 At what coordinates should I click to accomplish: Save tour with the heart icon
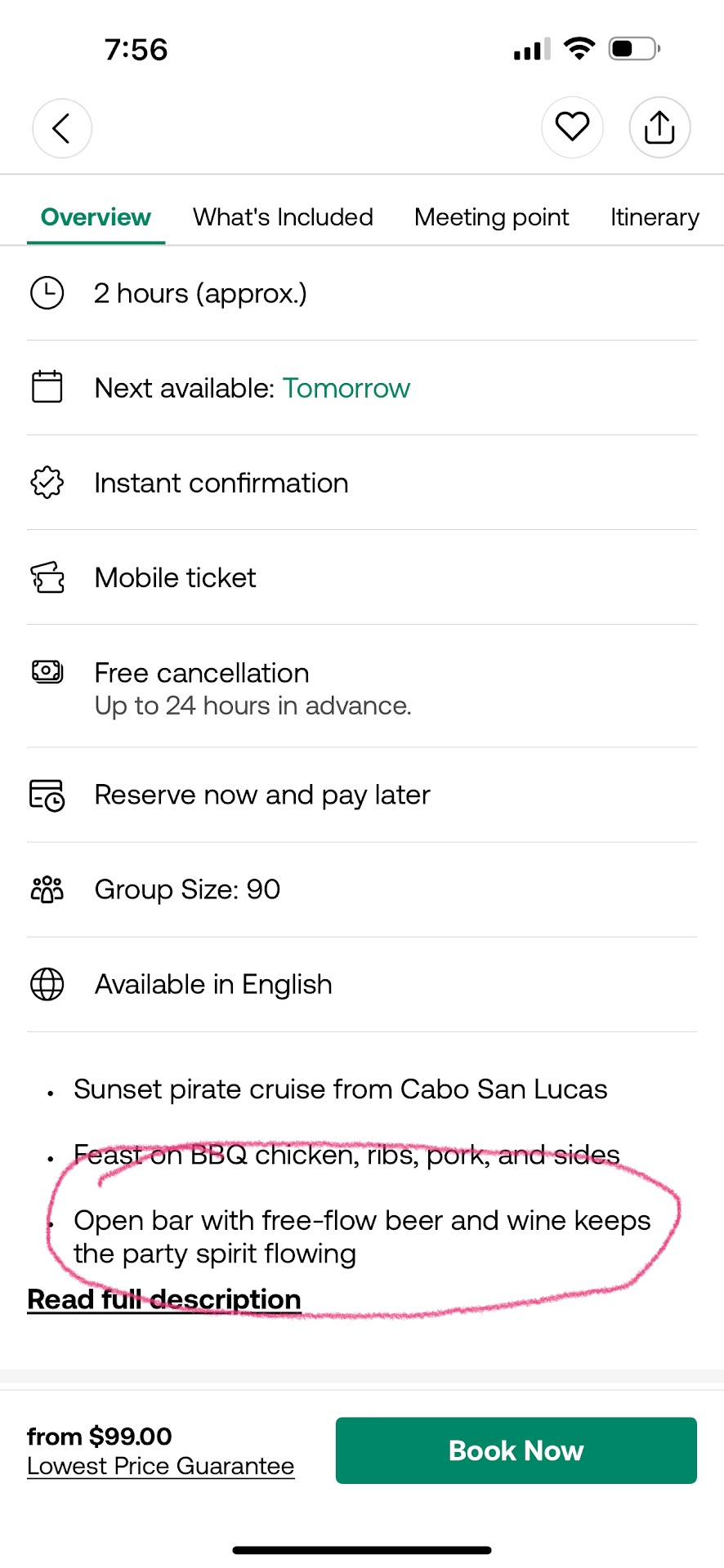coord(572,127)
